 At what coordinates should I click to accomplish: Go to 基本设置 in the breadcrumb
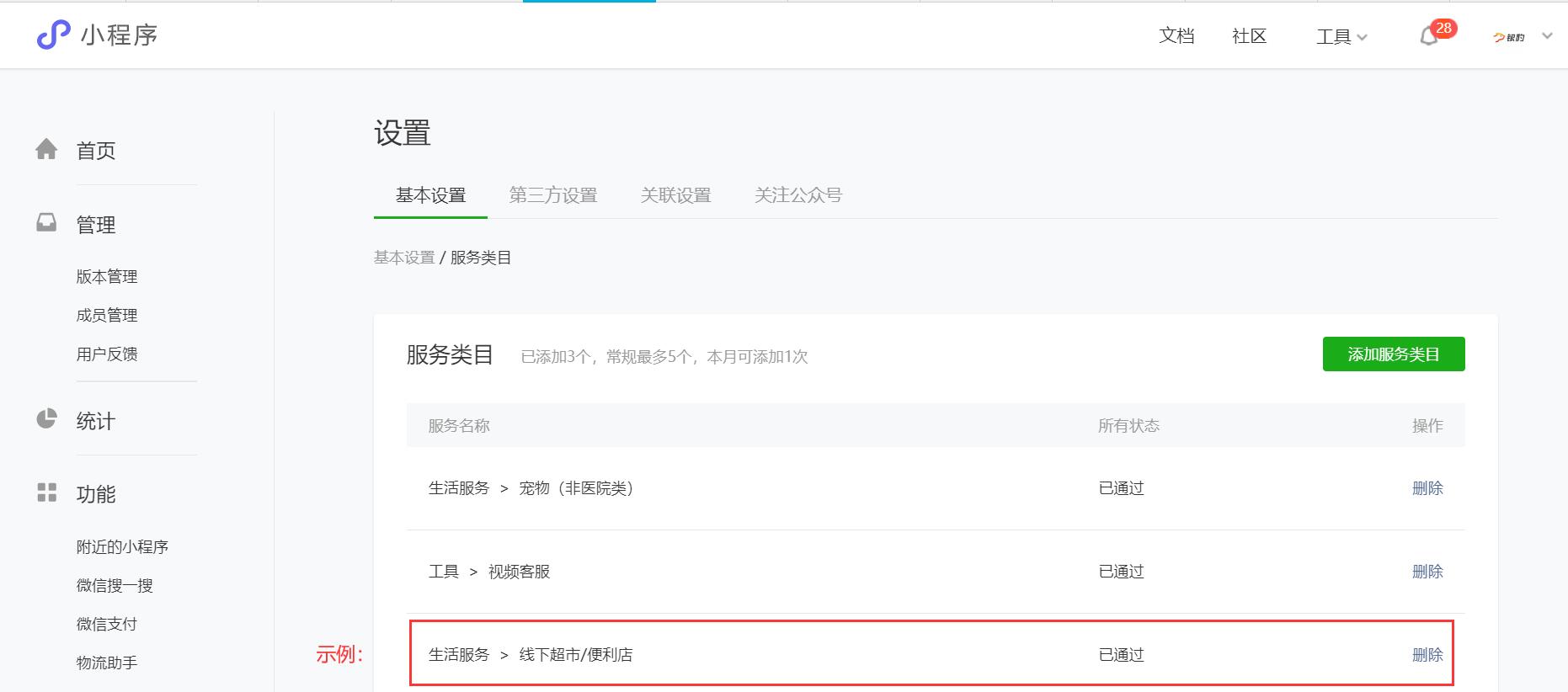click(404, 258)
